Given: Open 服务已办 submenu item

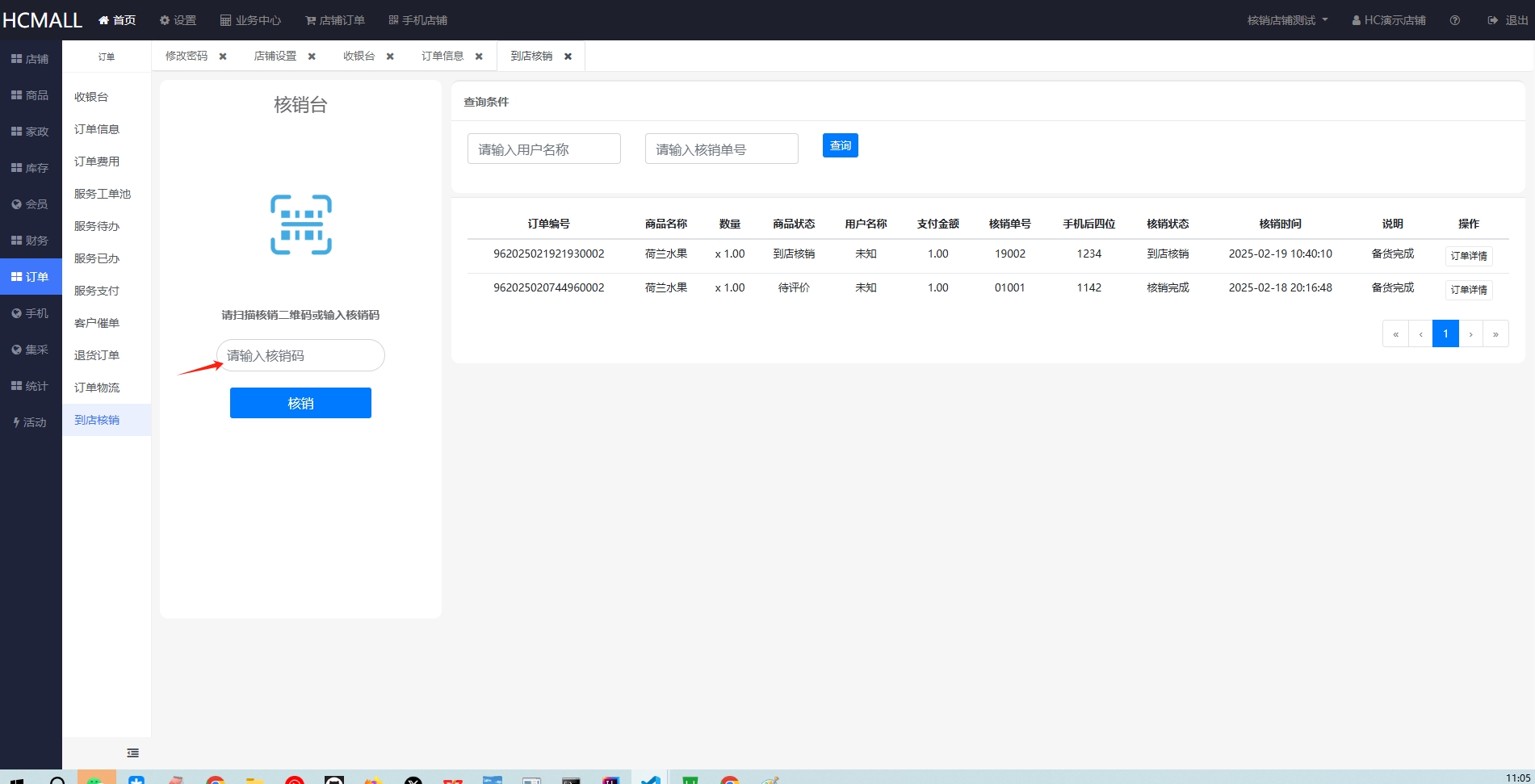Looking at the screenshot, I should pos(107,258).
